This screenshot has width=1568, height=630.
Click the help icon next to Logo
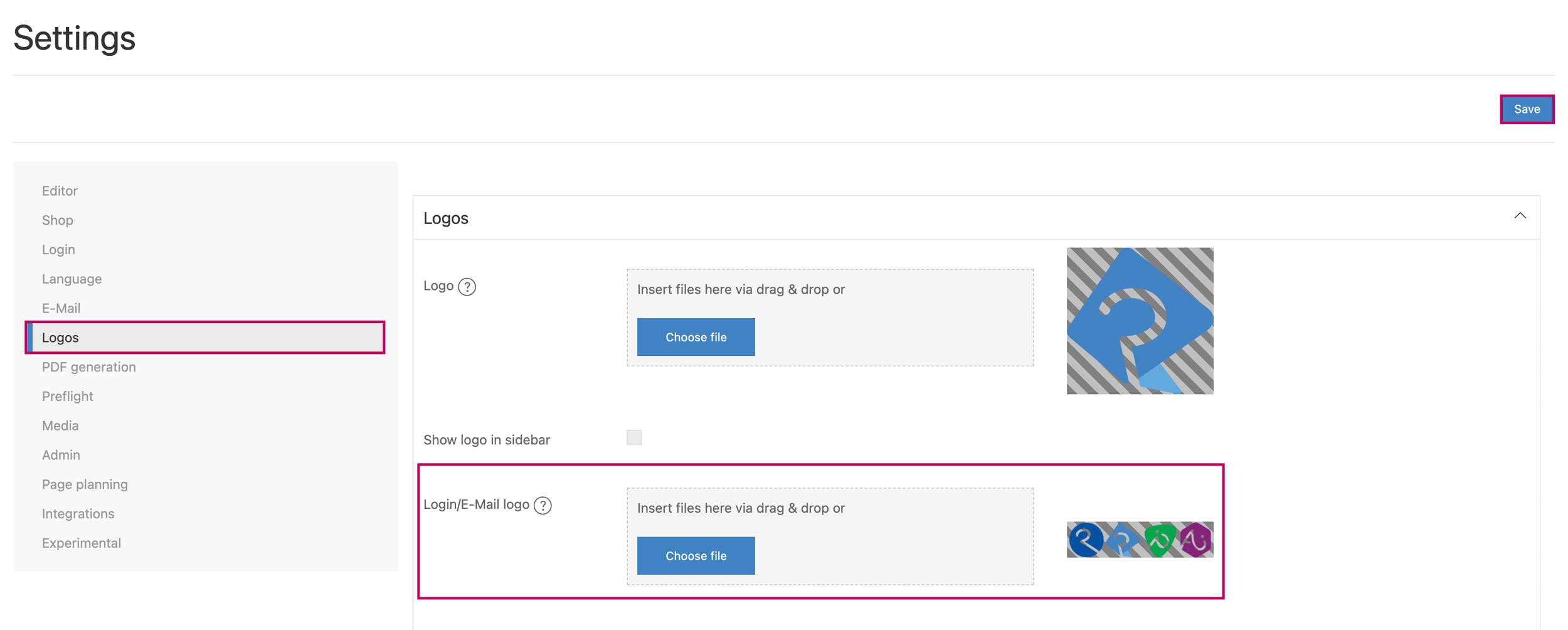click(x=467, y=287)
